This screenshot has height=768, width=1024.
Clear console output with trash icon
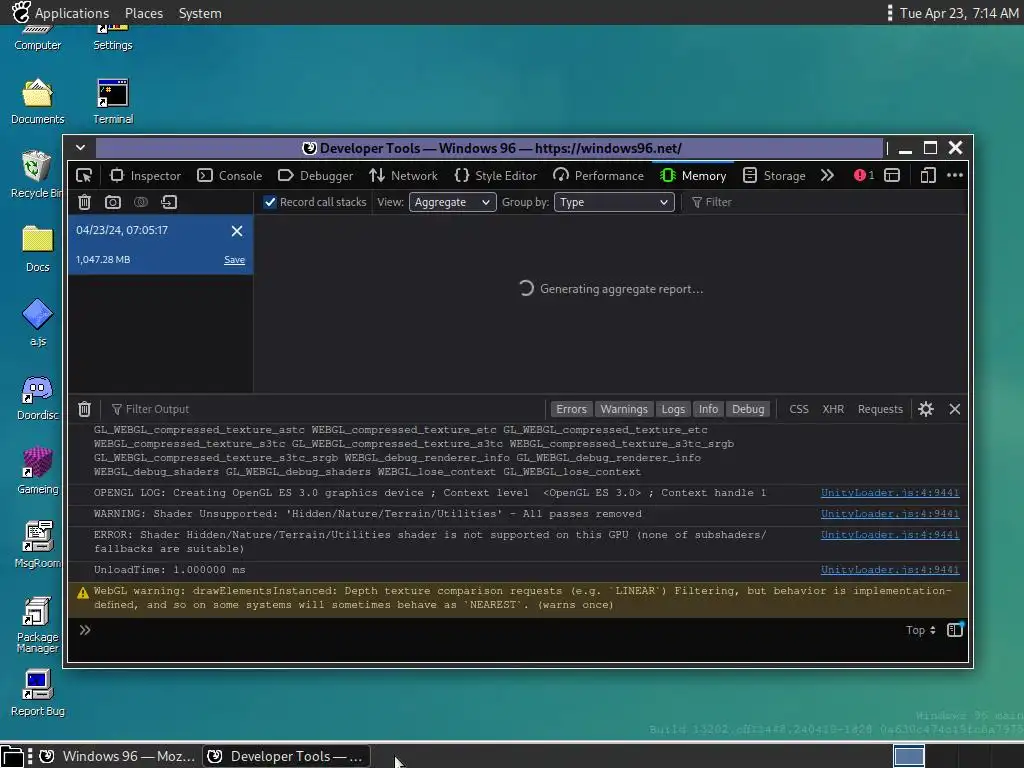[x=84, y=409]
